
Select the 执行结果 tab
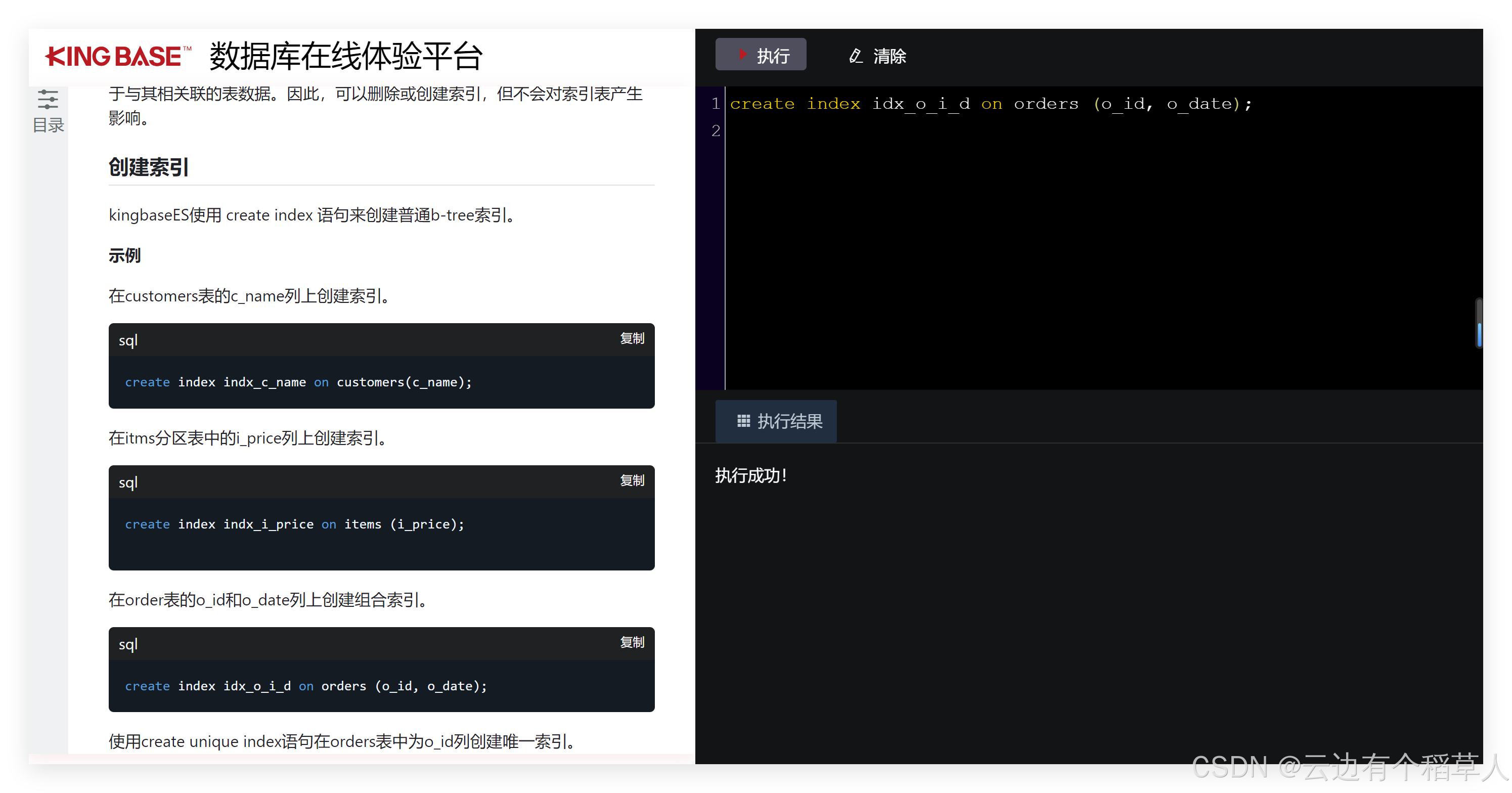776,420
